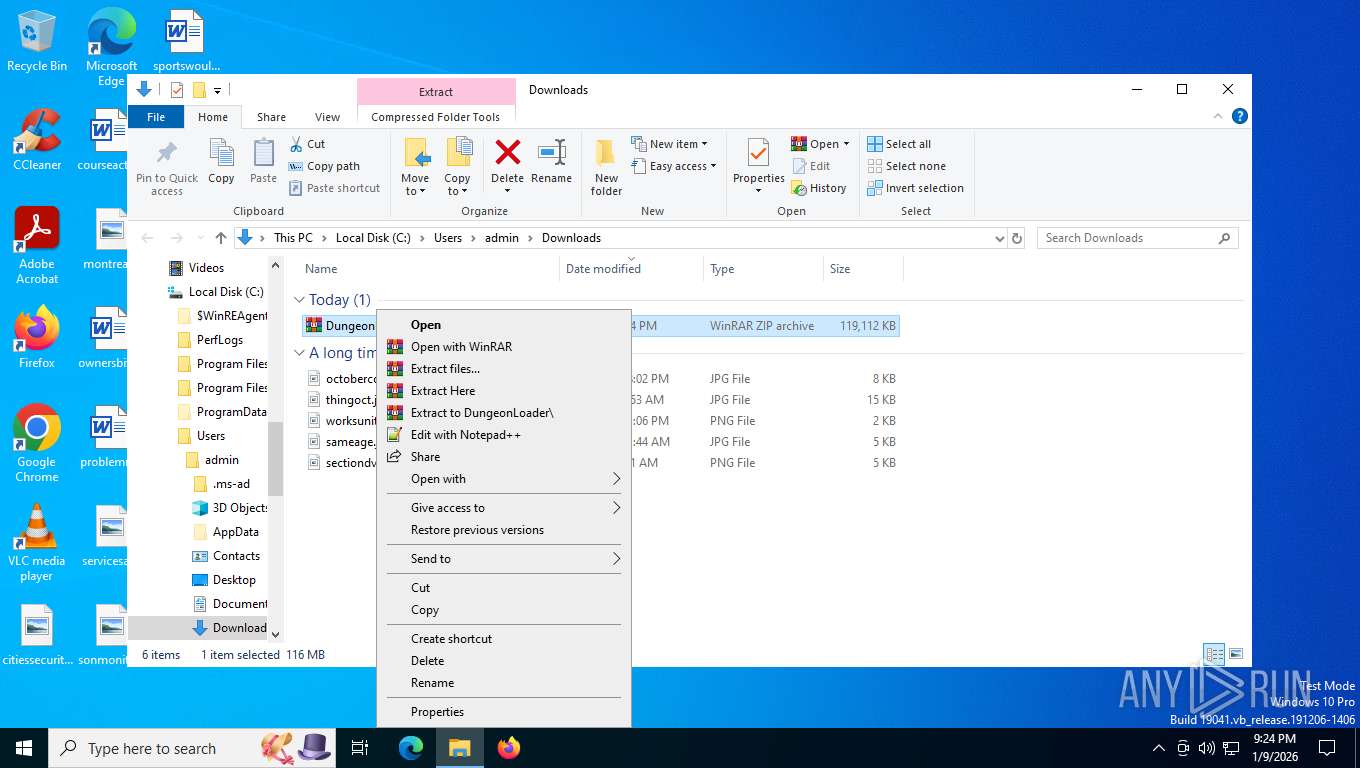The height and width of the screenshot is (768, 1360).
Task: Open the File tab
Action: pos(156,117)
